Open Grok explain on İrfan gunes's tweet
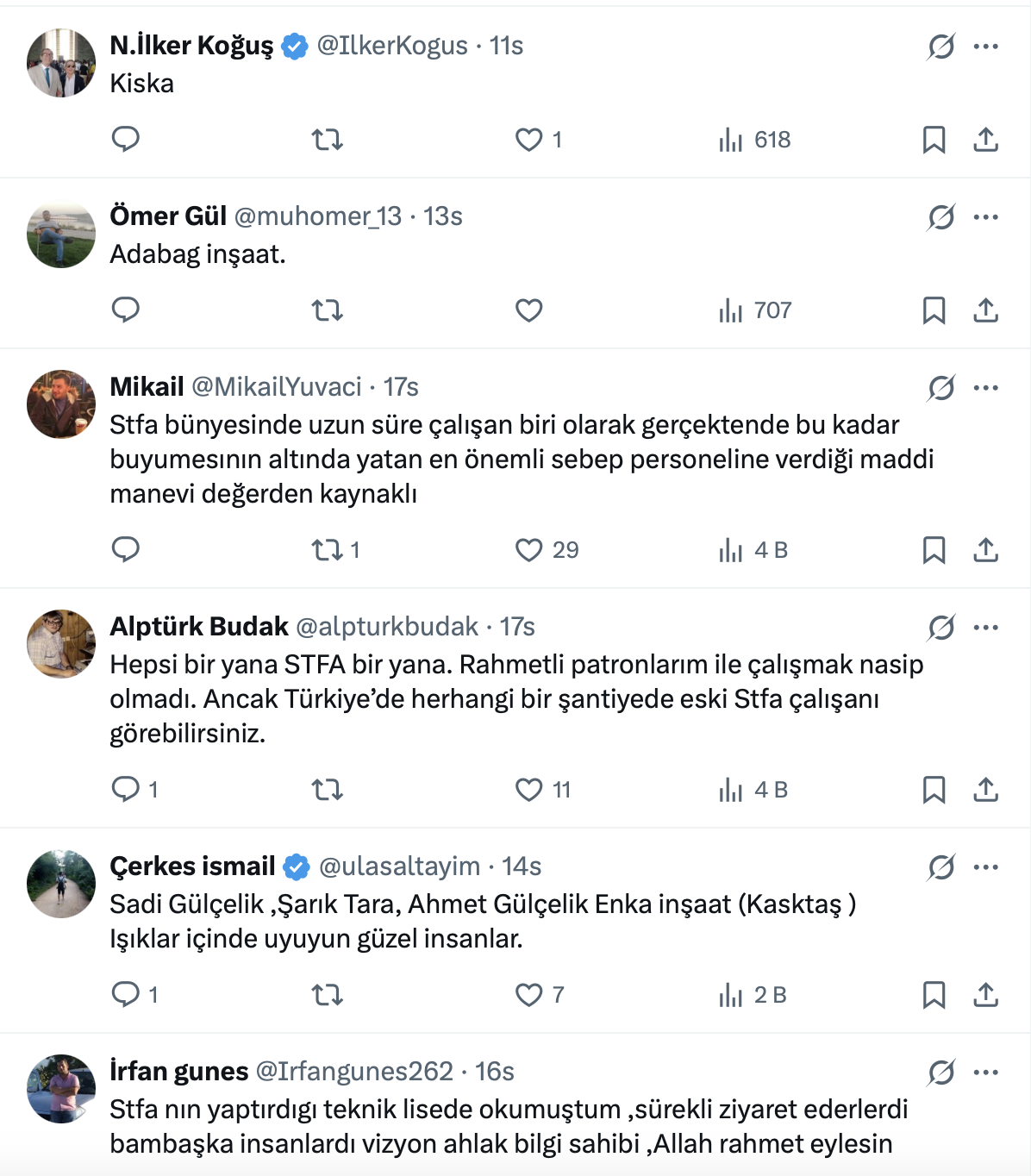The width and height of the screenshot is (1031, 1176). pos(940,1073)
